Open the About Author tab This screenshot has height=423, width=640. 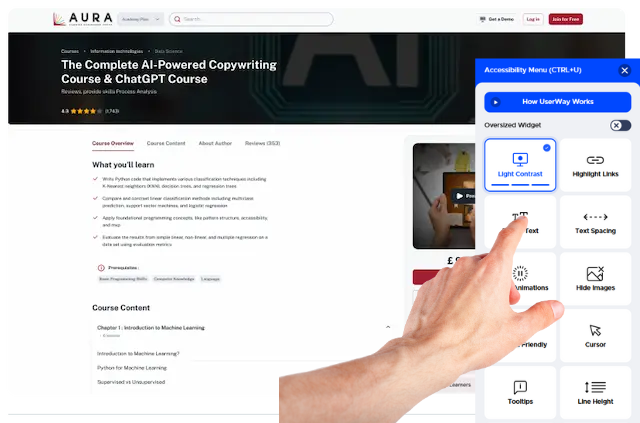click(215, 143)
